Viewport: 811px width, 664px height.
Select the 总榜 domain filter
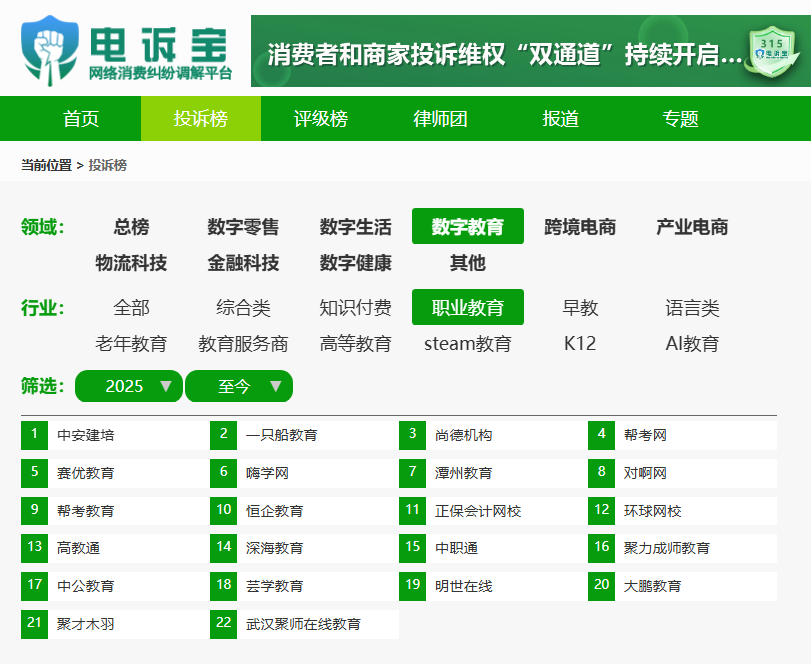[x=131, y=227]
